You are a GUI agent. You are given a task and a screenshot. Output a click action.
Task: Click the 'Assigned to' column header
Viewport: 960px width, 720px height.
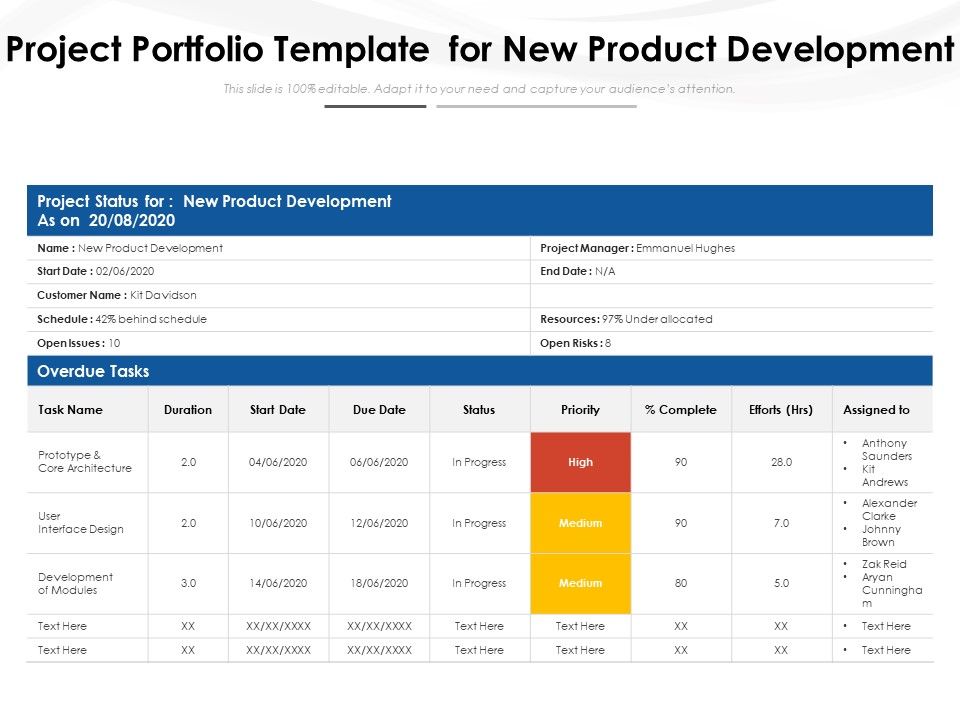876,410
